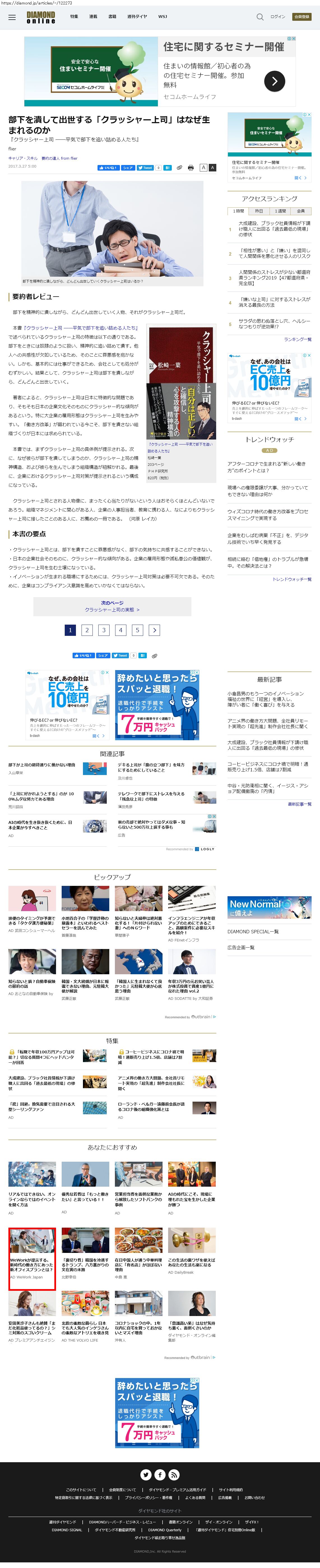Click the ranking item 「嫌いな上司」に対するストレス
The height and width of the screenshot is (1568, 320).
tap(274, 302)
